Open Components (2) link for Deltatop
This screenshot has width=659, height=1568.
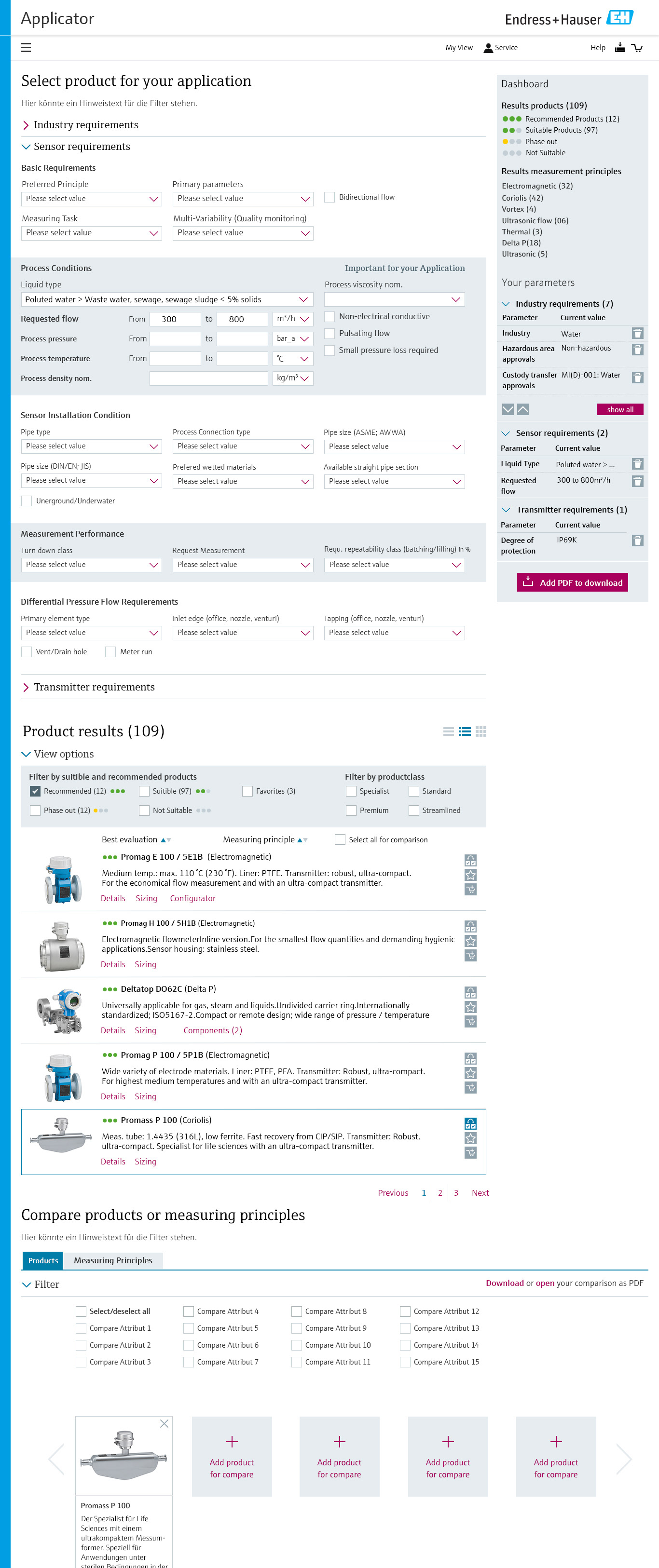pos(213,1030)
